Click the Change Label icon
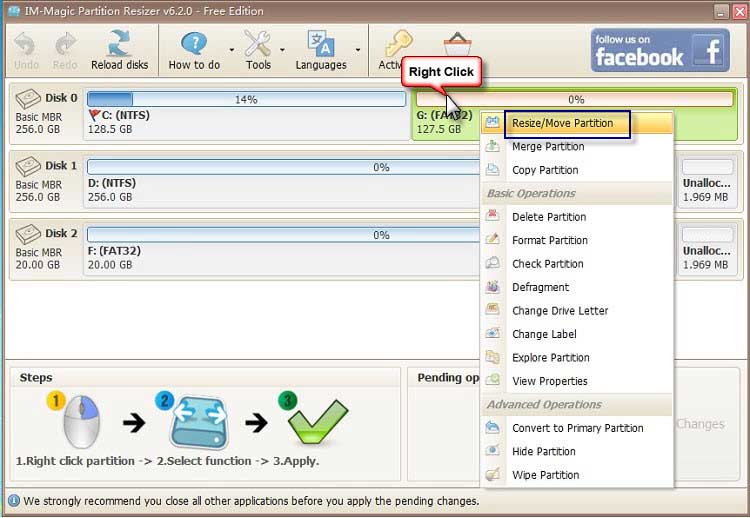Screen dimensions: 750x518 [x=492, y=333]
